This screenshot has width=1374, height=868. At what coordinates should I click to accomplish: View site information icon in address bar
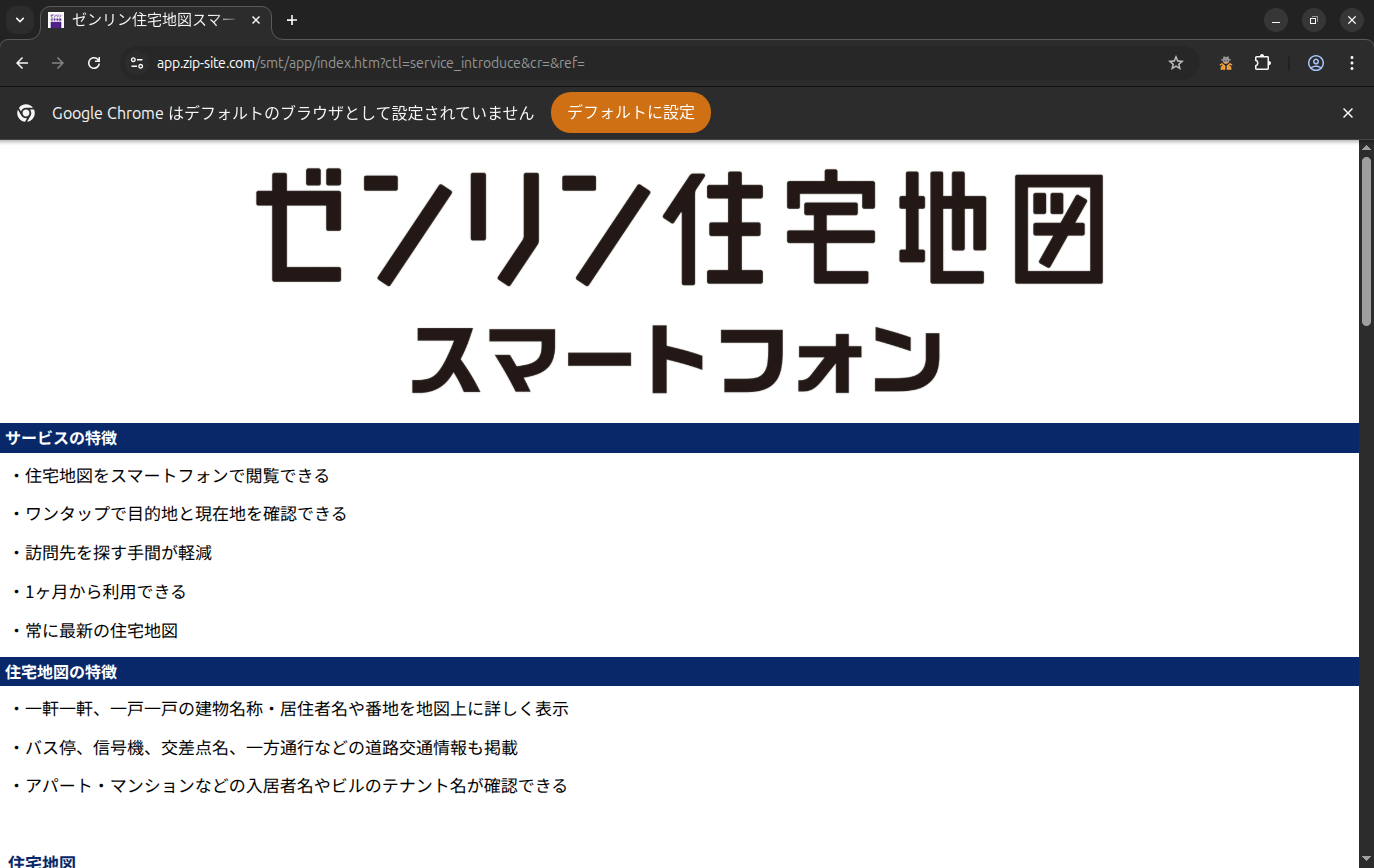coord(138,63)
